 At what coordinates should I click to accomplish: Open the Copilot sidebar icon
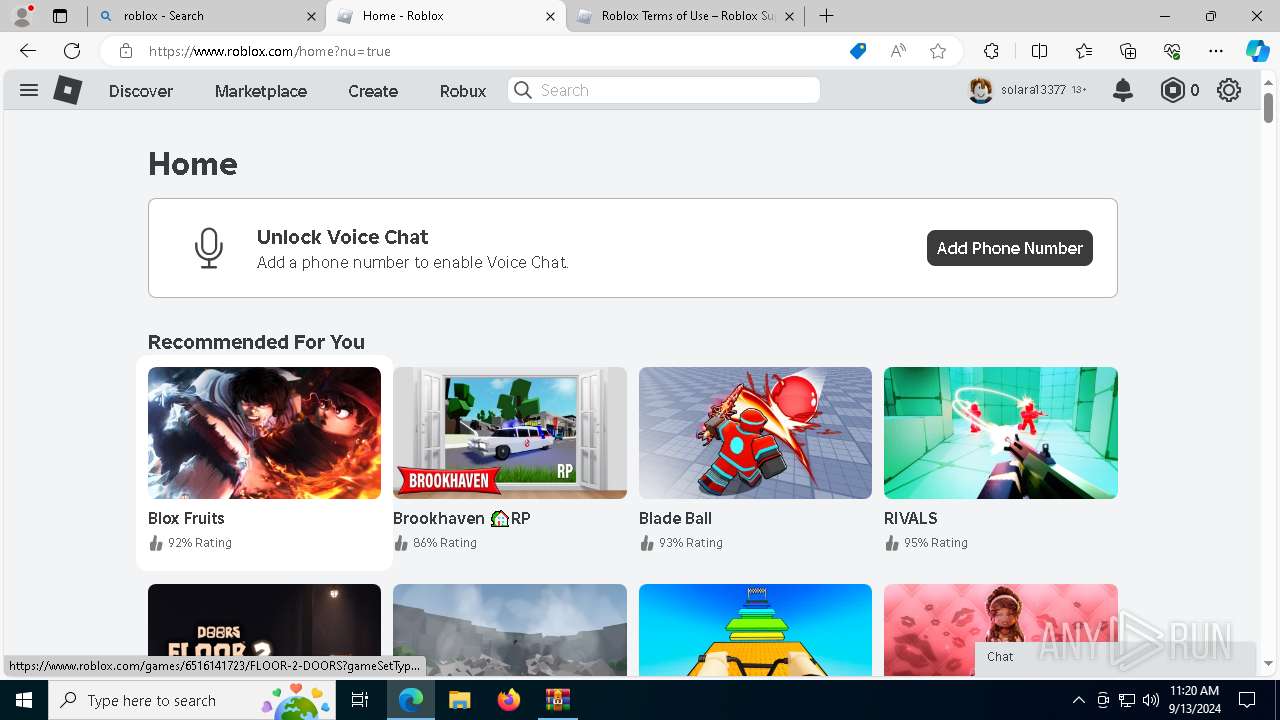[x=1257, y=51]
